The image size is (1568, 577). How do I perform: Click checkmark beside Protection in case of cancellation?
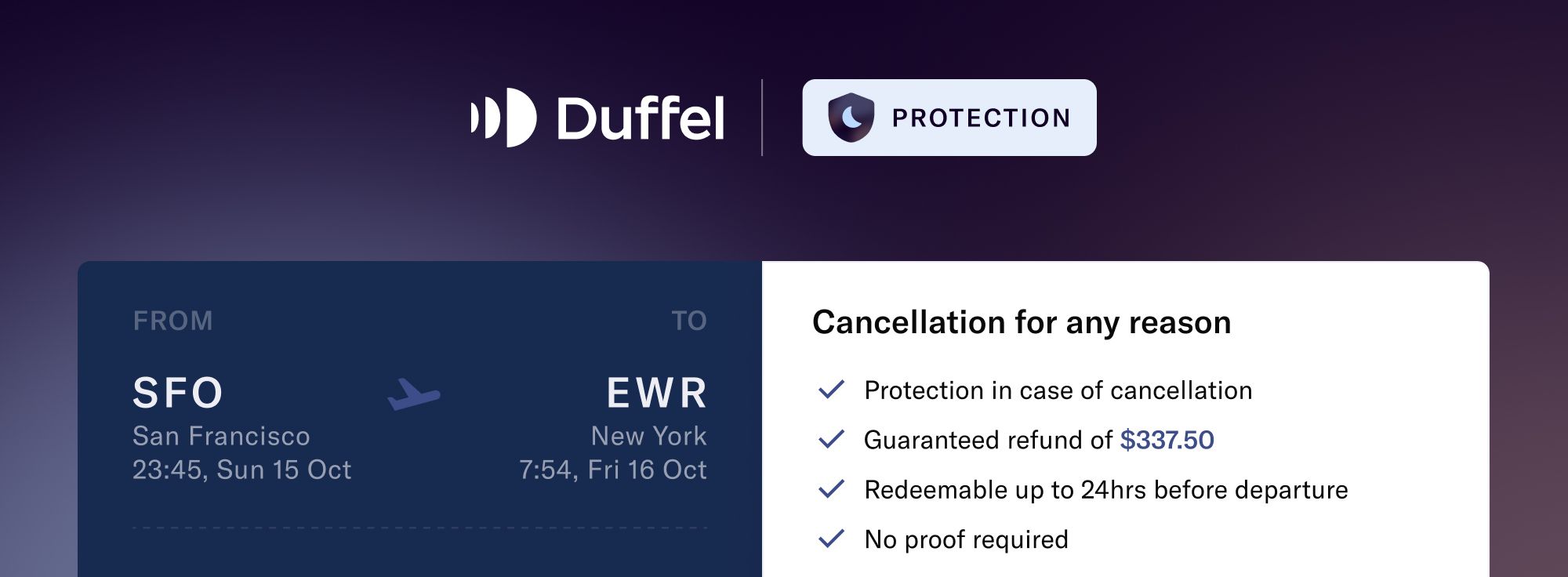coord(831,390)
